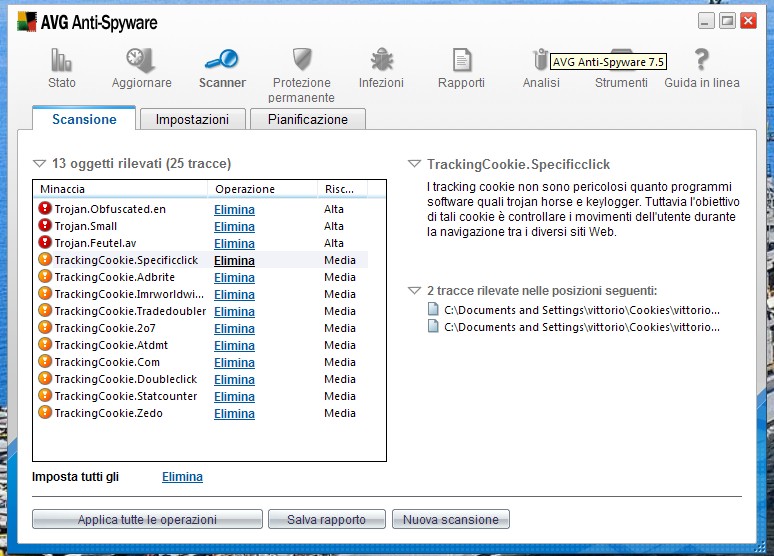Click warning icon for TrackingCookie.Specificclick

(x=45, y=259)
